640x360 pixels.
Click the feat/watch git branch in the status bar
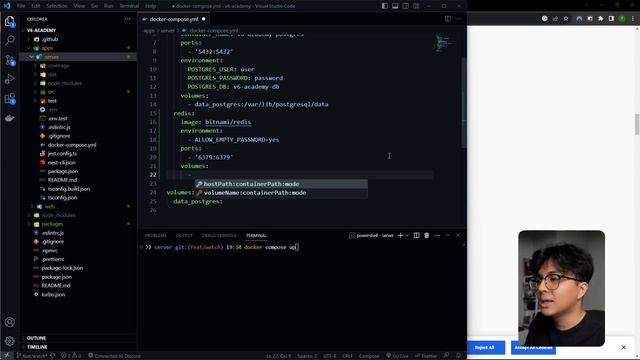(32, 356)
